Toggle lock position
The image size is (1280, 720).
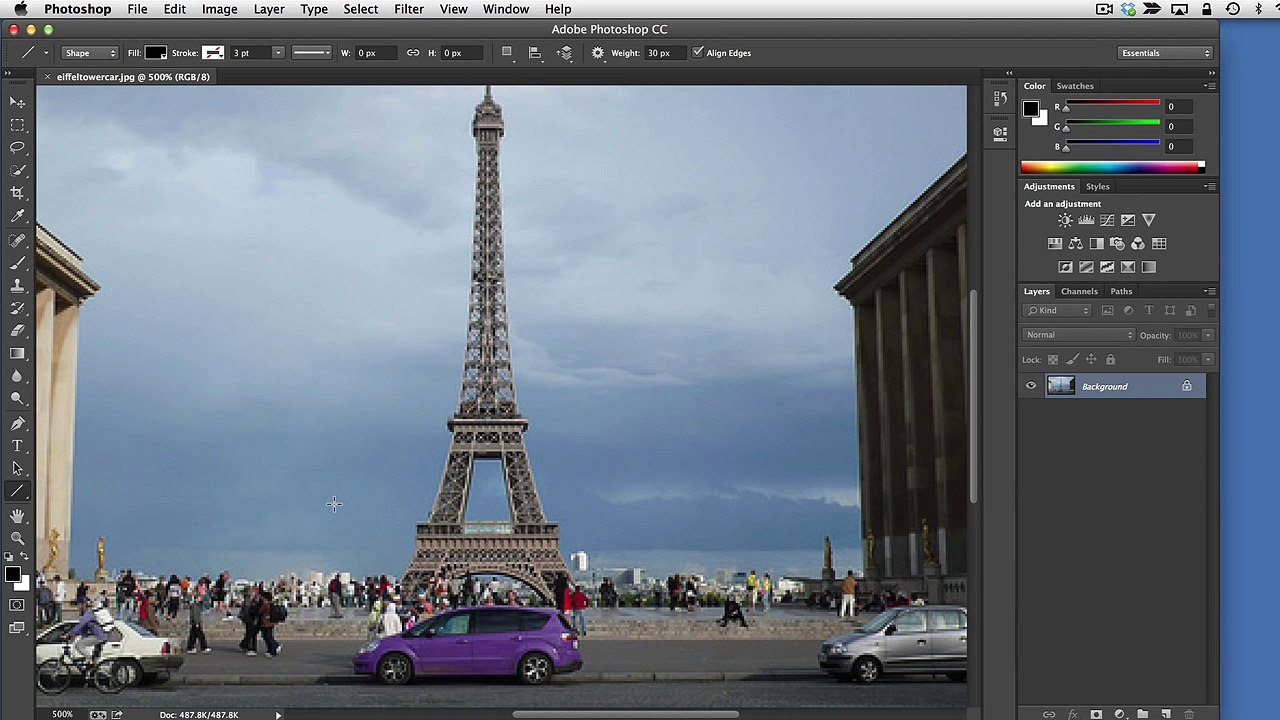point(1091,360)
